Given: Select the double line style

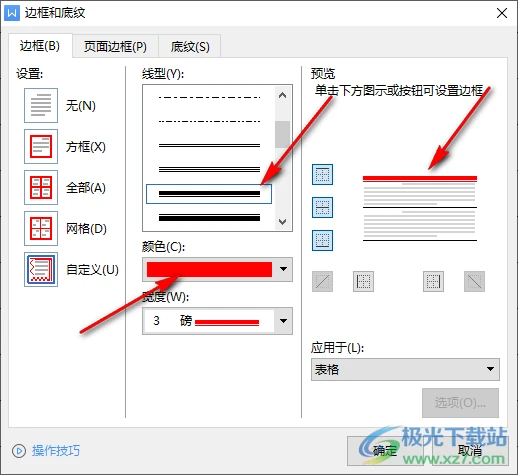Looking at the screenshot, I should coord(209,145).
